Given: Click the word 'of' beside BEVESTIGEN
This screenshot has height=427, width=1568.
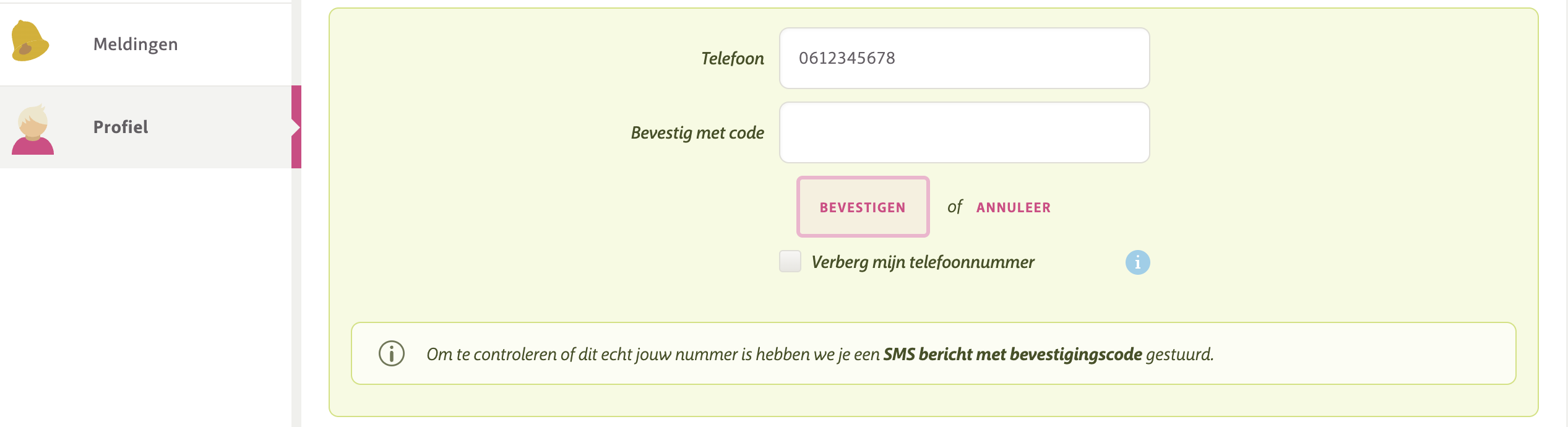Looking at the screenshot, I should pyautogui.click(x=955, y=207).
